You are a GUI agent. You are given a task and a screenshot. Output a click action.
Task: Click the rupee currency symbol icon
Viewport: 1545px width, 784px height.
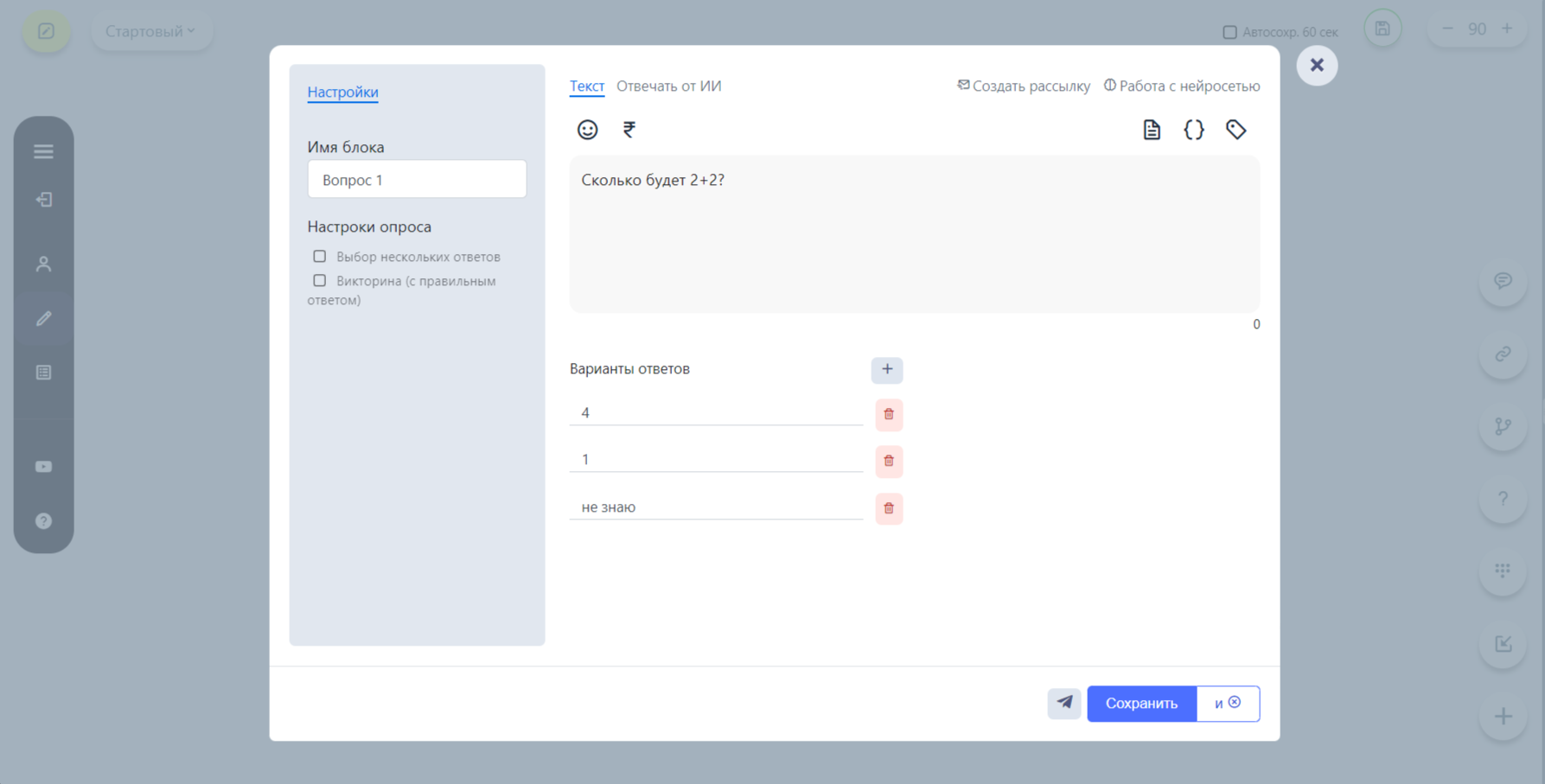[x=629, y=130]
